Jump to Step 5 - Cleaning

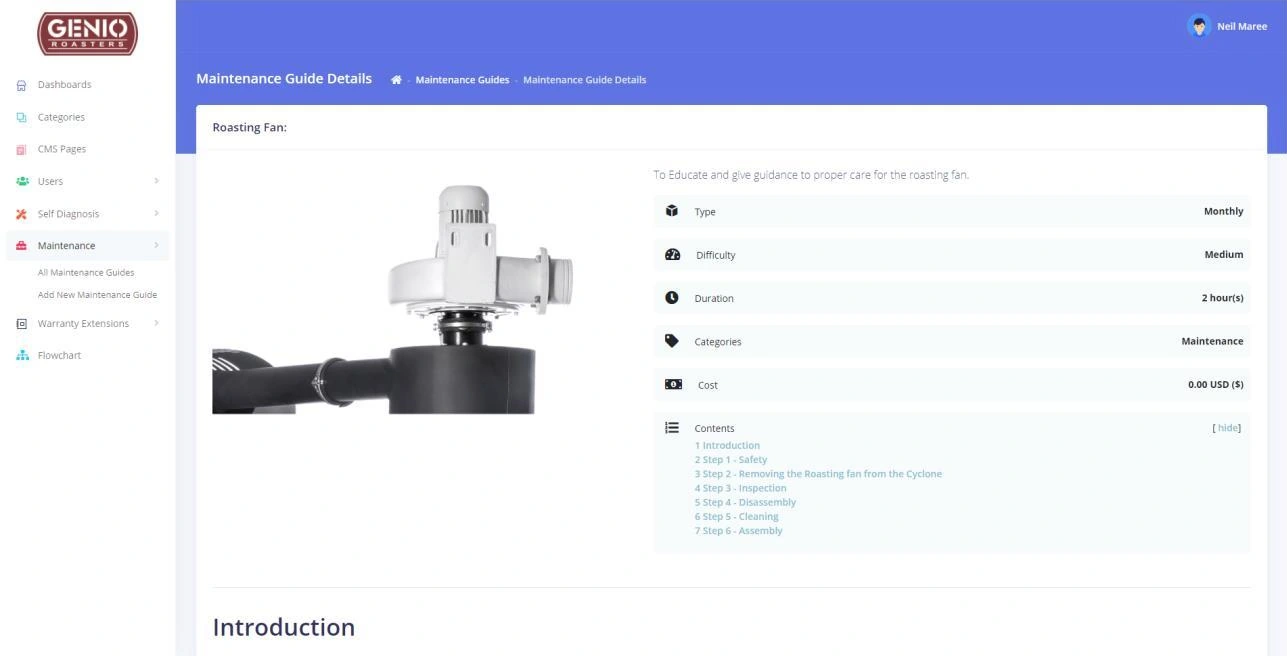[736, 517]
